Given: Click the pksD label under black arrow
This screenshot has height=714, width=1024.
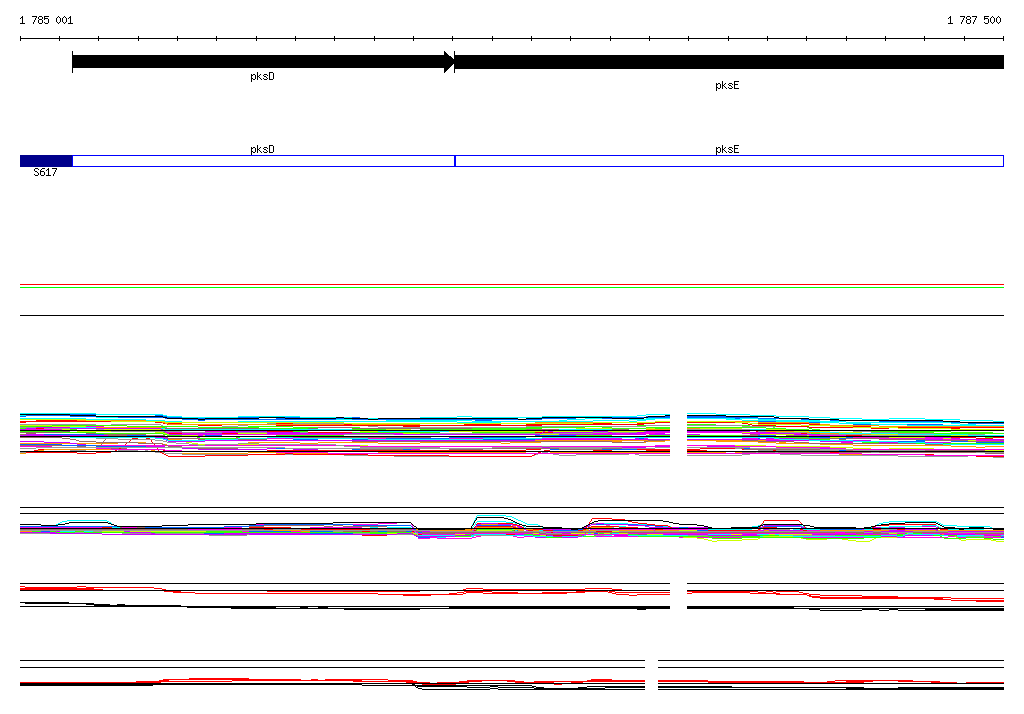Looking at the screenshot, I should (x=263, y=76).
